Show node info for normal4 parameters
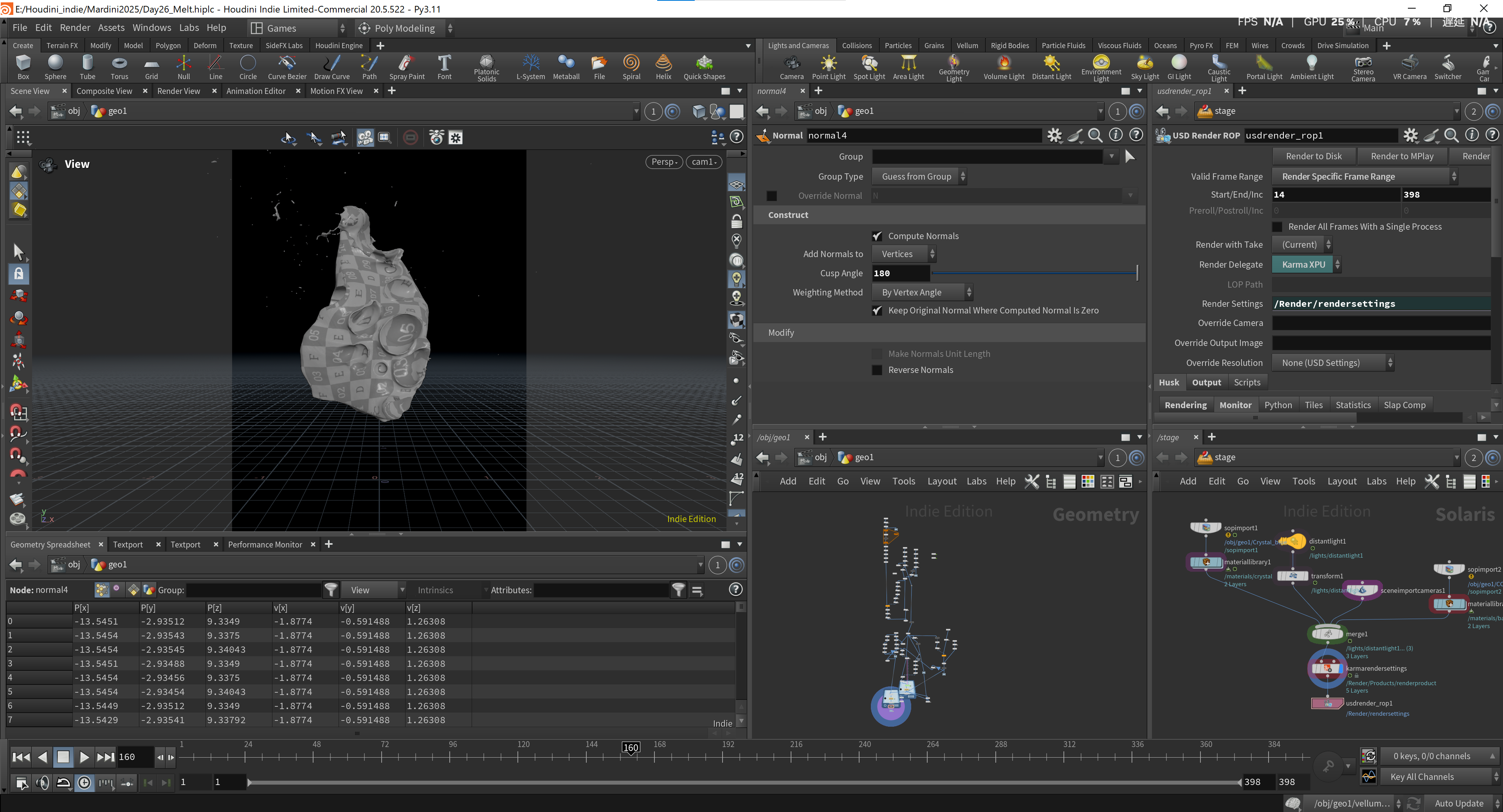 [x=1116, y=135]
